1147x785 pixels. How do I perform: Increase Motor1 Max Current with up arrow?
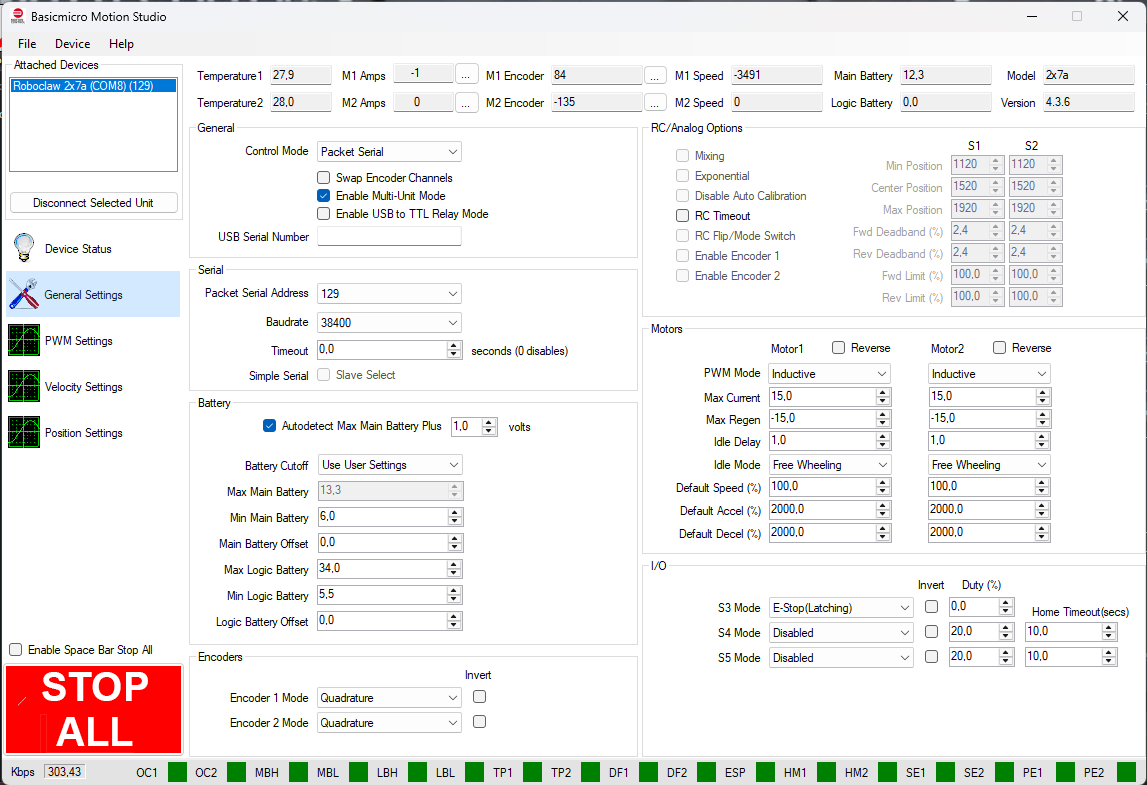882,393
